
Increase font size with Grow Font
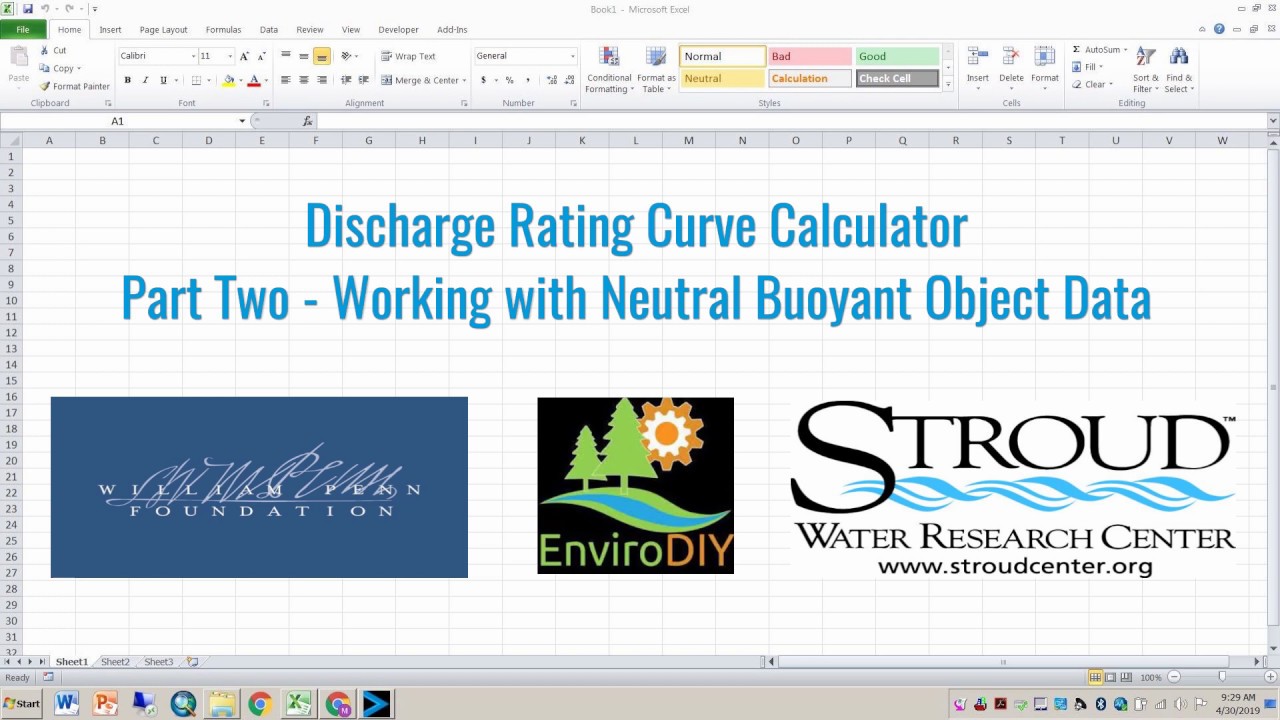tap(244, 56)
